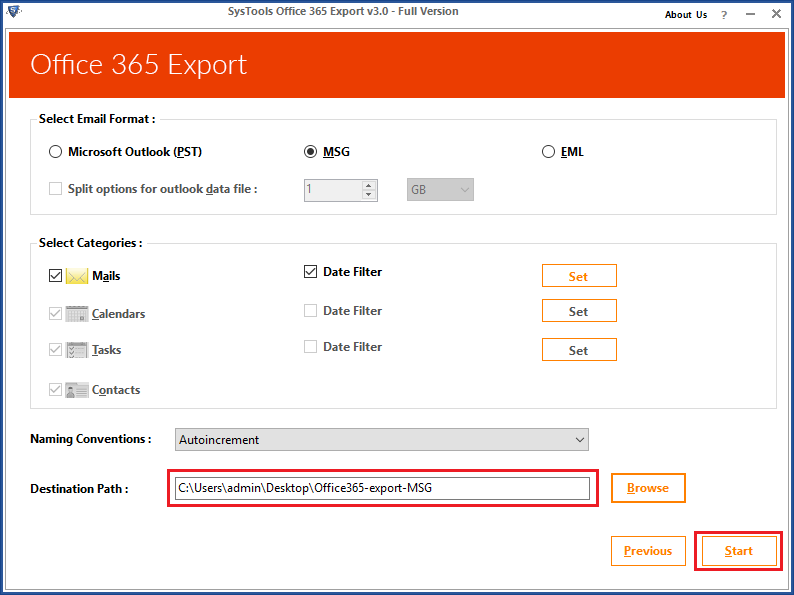Open the GB split size unit dropdown
The width and height of the screenshot is (794, 595).
[440, 190]
